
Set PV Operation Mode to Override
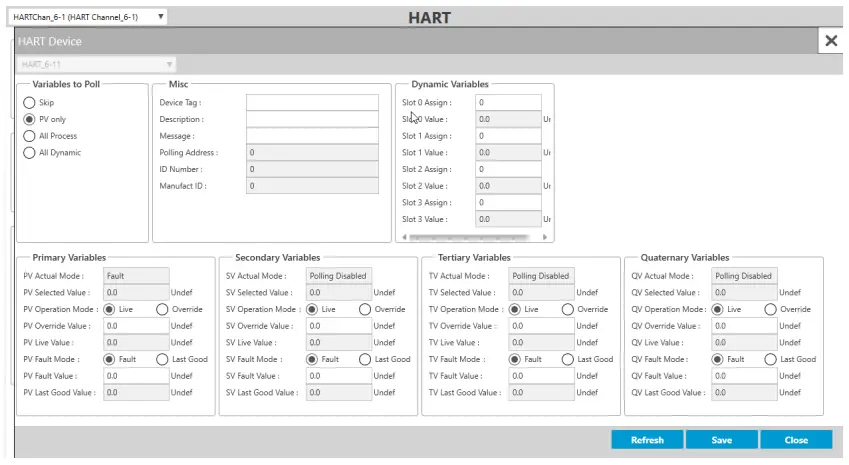[x=162, y=309]
